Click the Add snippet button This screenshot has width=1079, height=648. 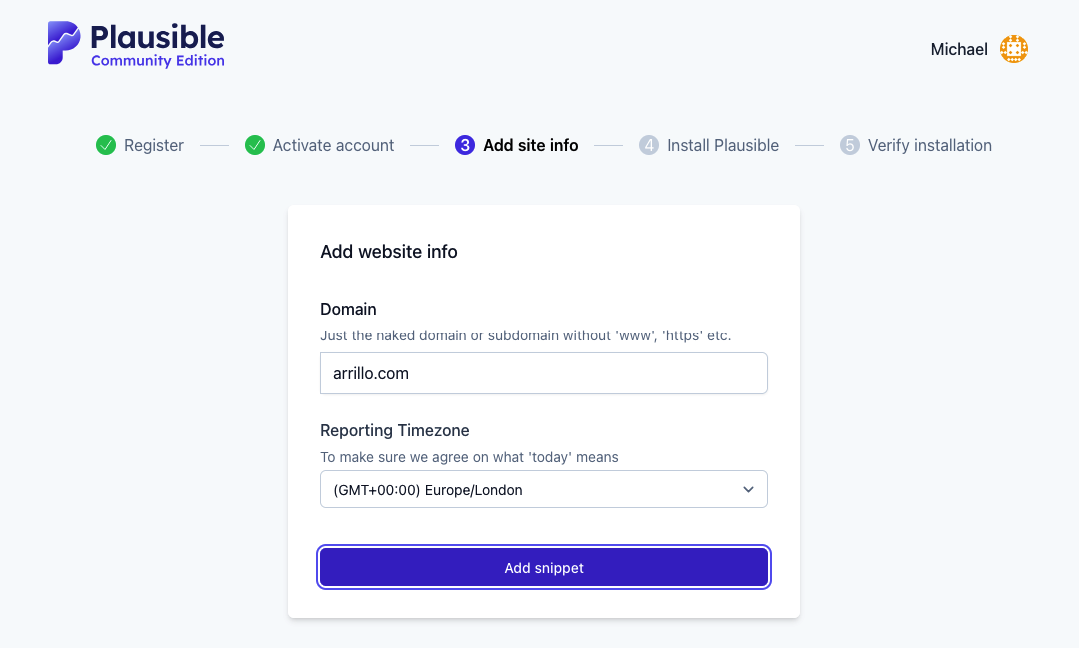[x=543, y=567]
